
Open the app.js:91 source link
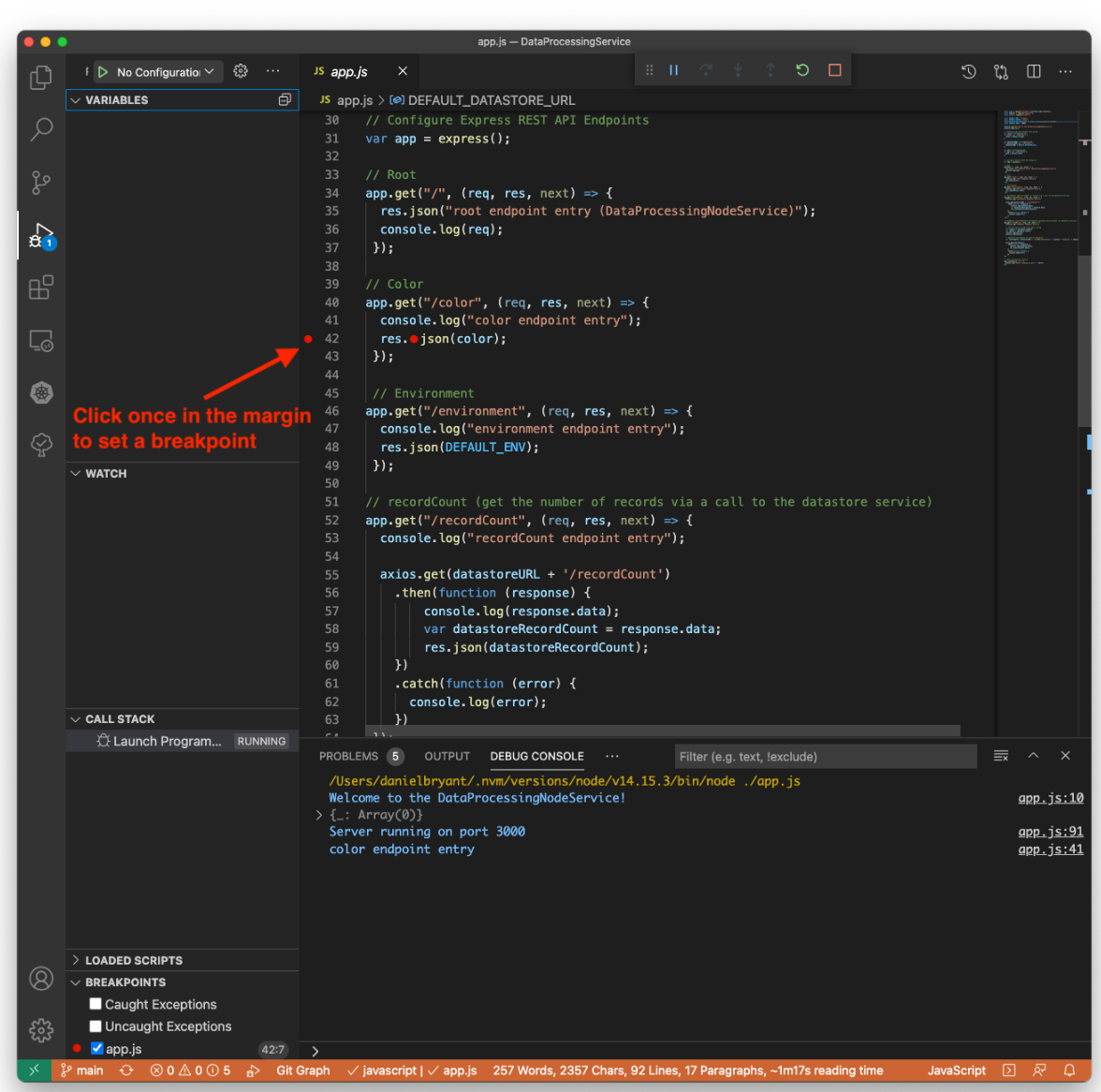click(1050, 832)
